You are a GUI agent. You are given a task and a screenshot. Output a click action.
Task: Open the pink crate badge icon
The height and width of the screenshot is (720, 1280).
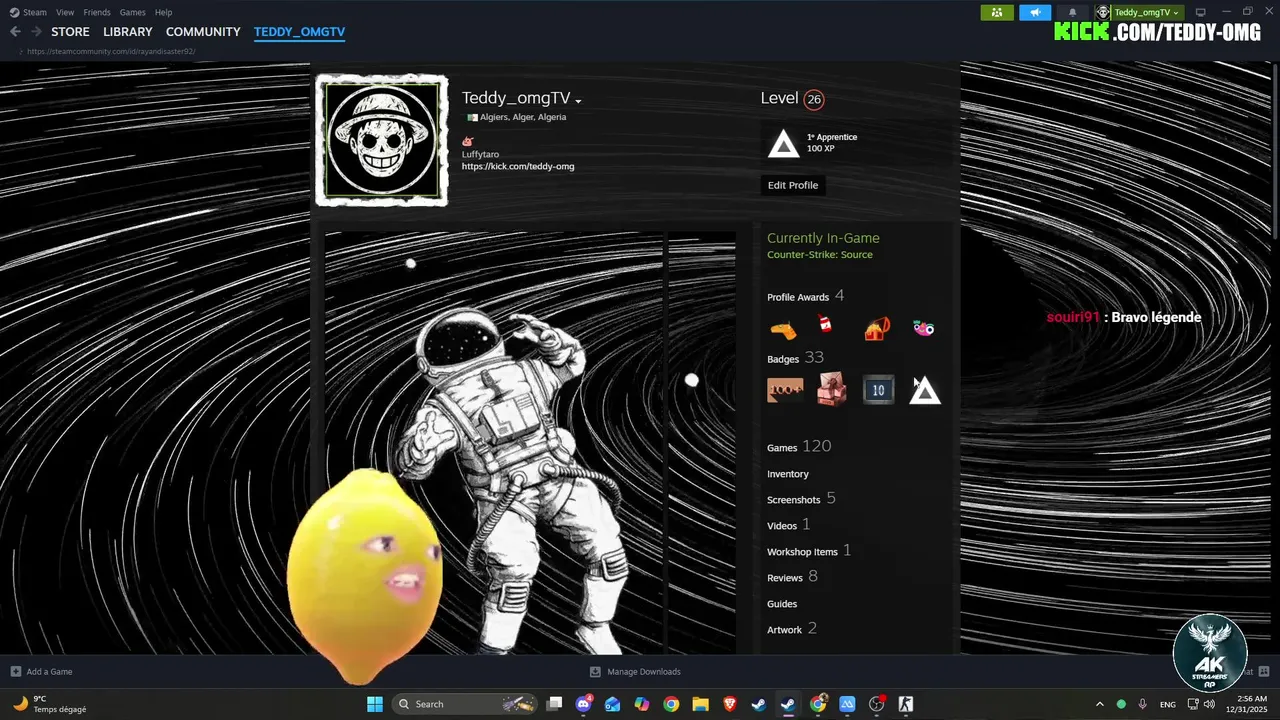(831, 390)
